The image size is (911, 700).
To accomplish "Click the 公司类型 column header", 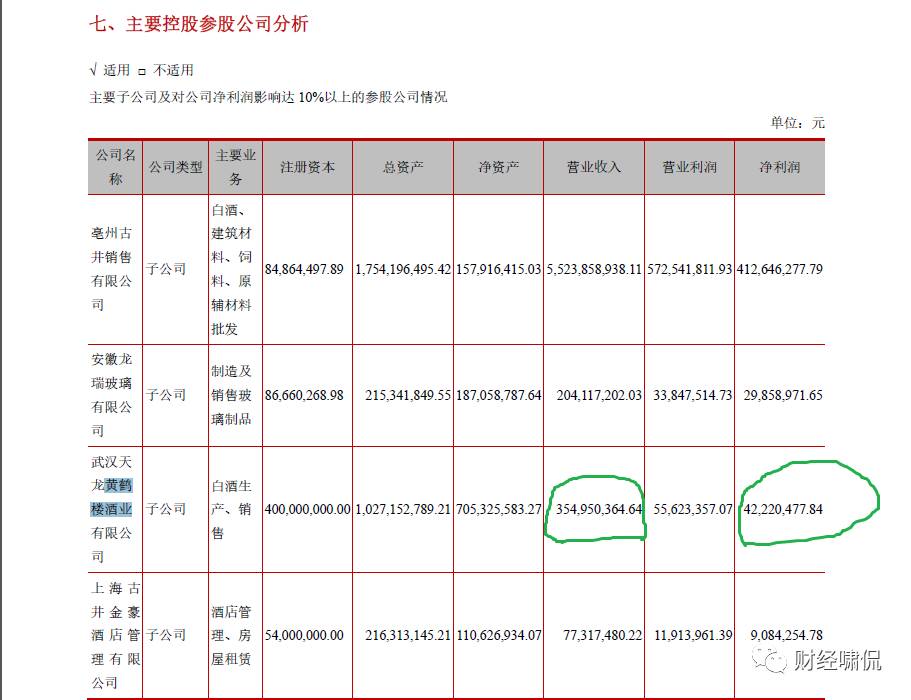I will coord(175,167).
